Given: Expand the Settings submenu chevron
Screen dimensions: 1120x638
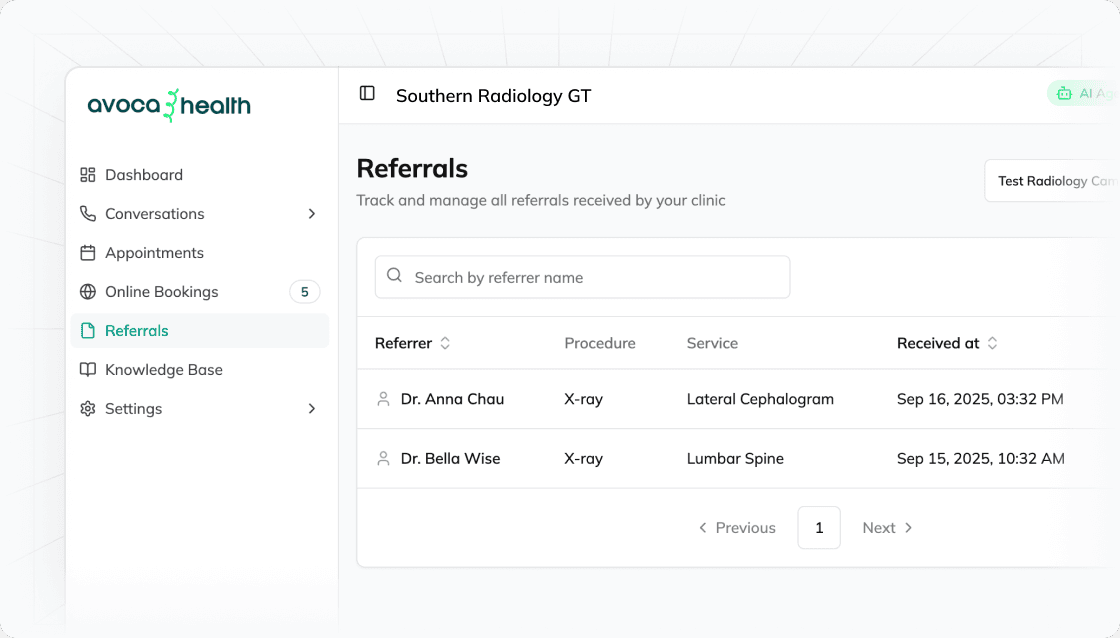Looking at the screenshot, I should click(310, 408).
